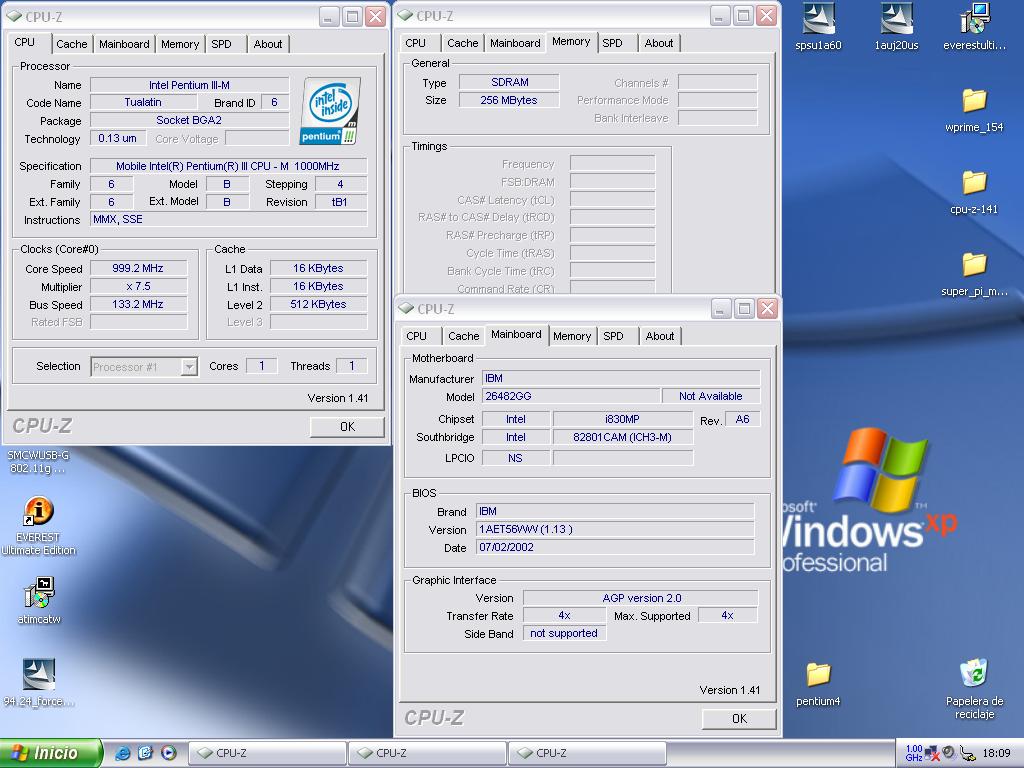The image size is (1024, 768).
Task: Open About tab in CPU window
Action: click(x=268, y=44)
